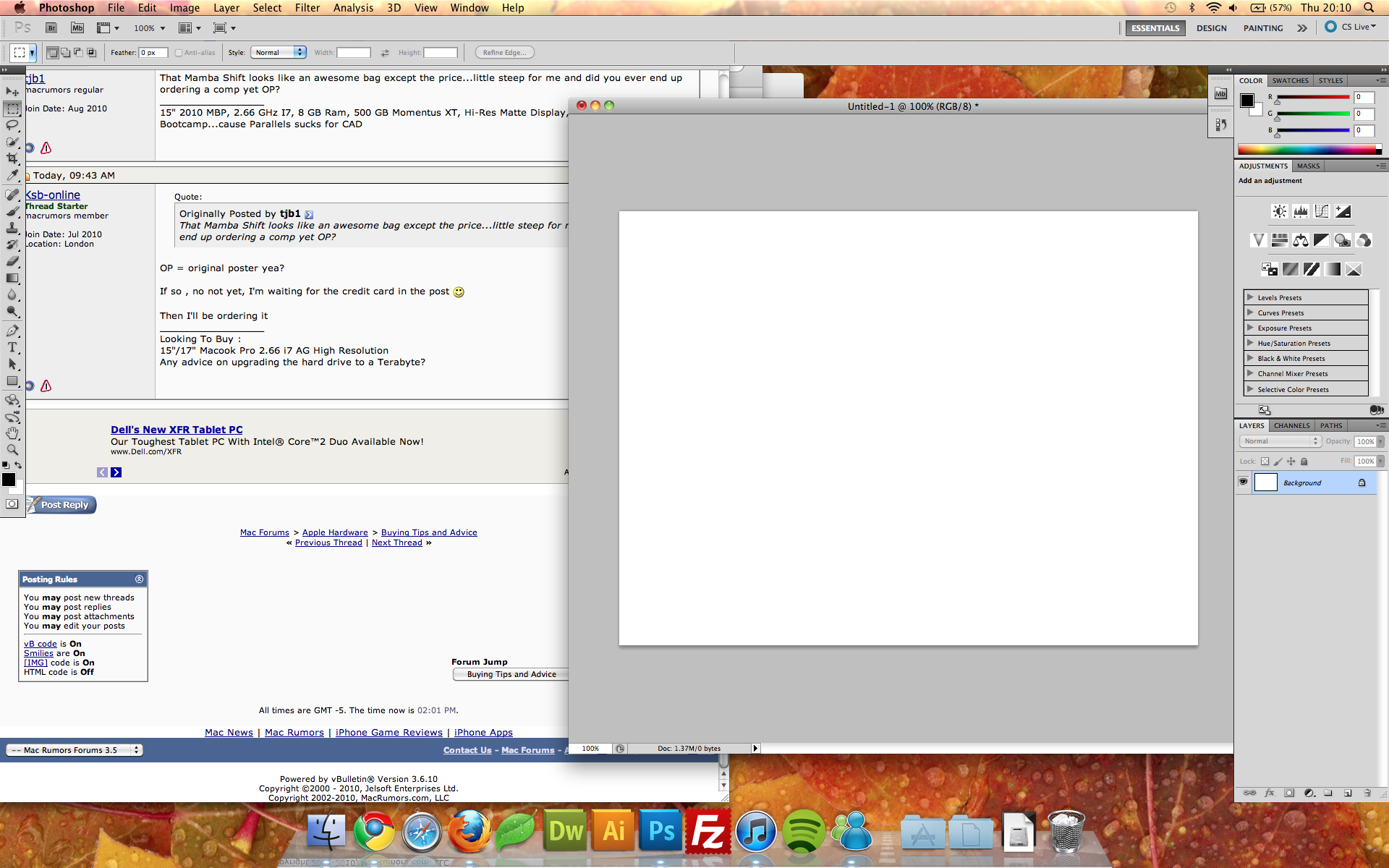Add an Exposure adjustment
This screenshot has height=868, width=1389.
[x=1343, y=211]
